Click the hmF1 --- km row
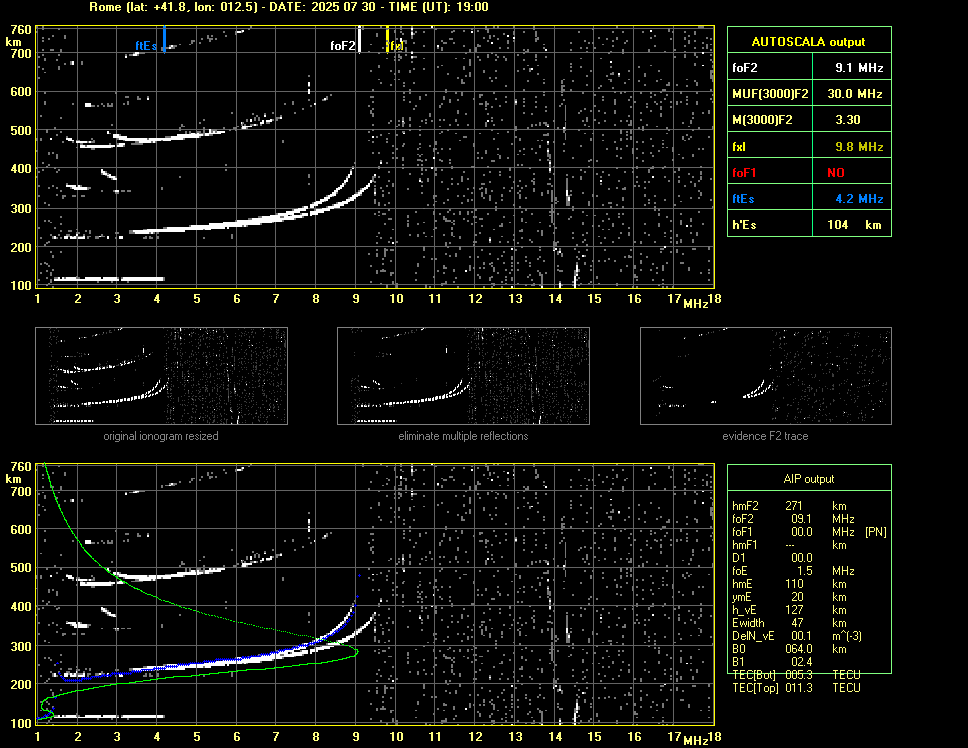Screen dimensions: 968x748 point(789,544)
